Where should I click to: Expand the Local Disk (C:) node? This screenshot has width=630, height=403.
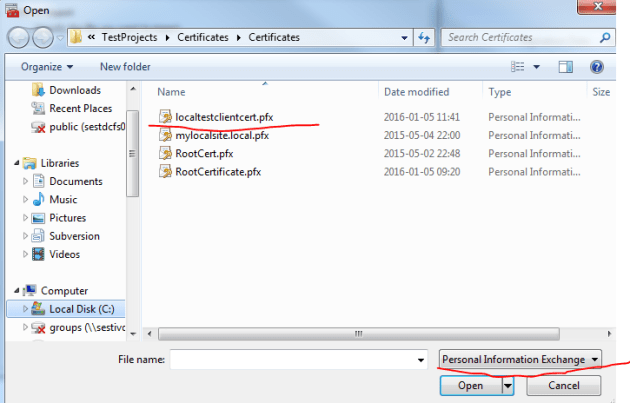point(25,309)
